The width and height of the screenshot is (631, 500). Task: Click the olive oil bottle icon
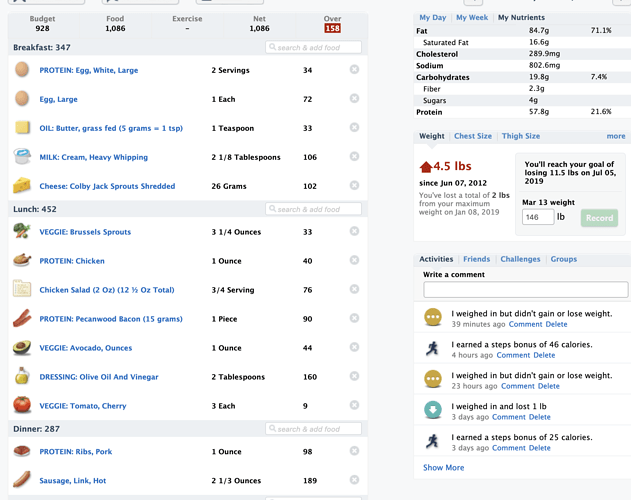click(22, 376)
